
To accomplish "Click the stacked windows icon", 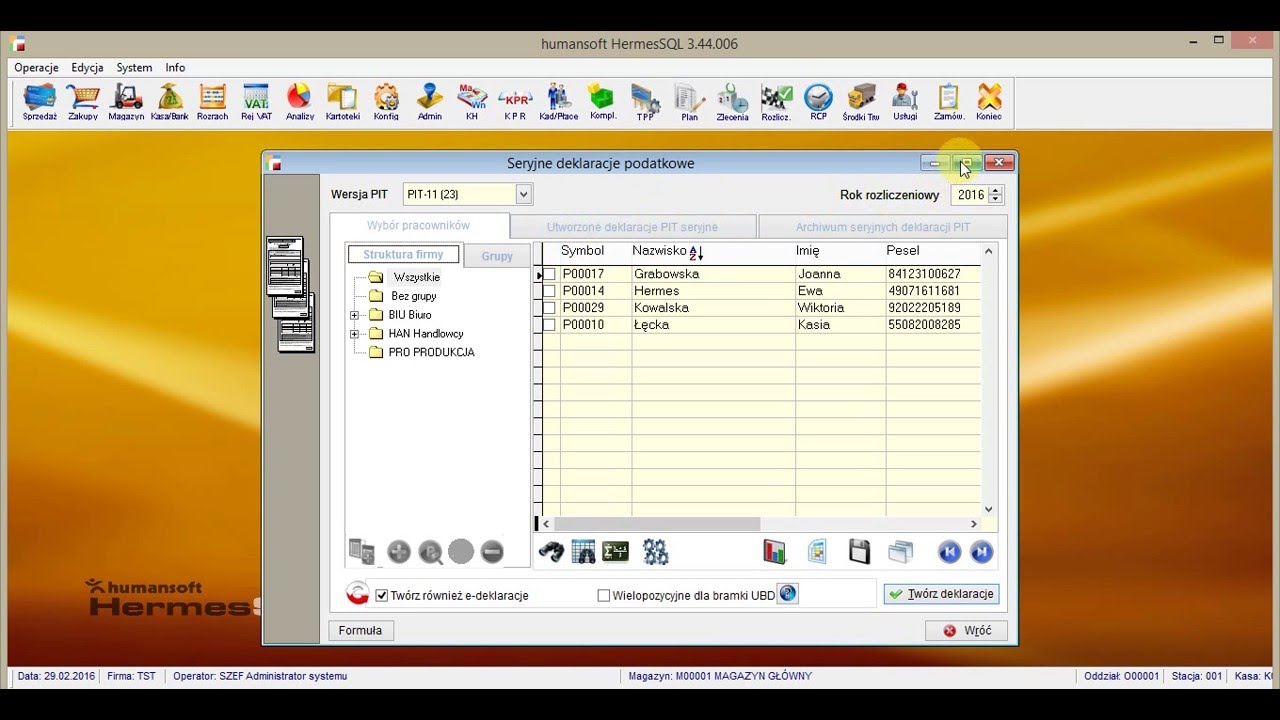I will click(x=901, y=551).
